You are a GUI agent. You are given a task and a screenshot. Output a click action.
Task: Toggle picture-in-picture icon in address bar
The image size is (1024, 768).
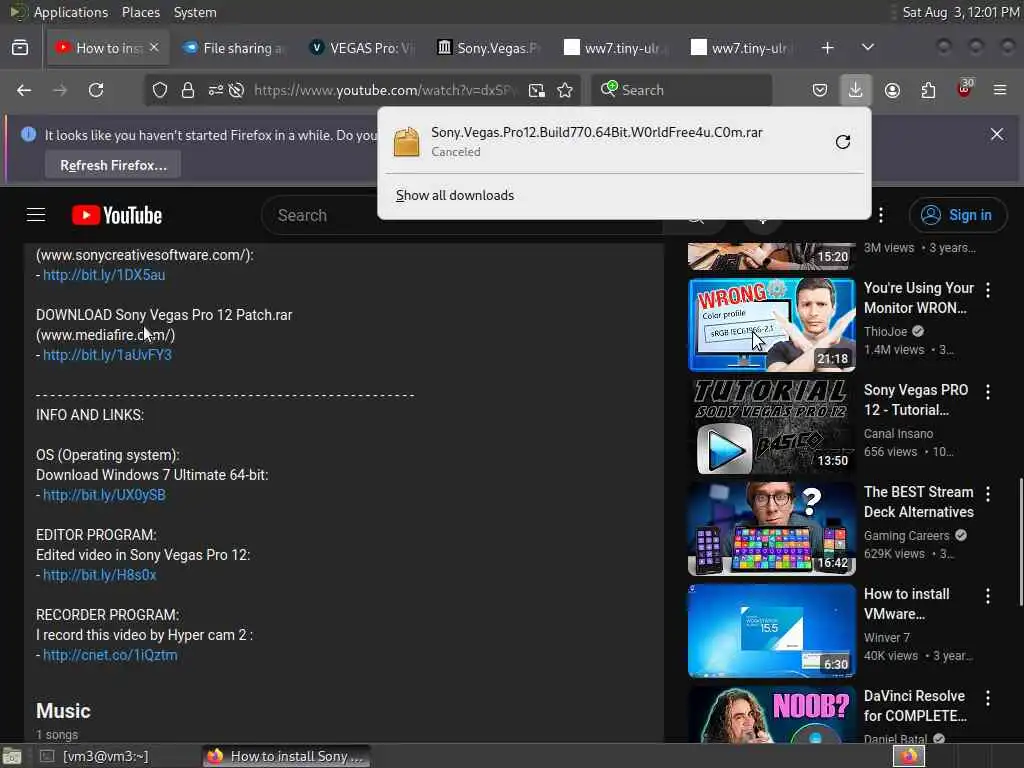point(537,90)
